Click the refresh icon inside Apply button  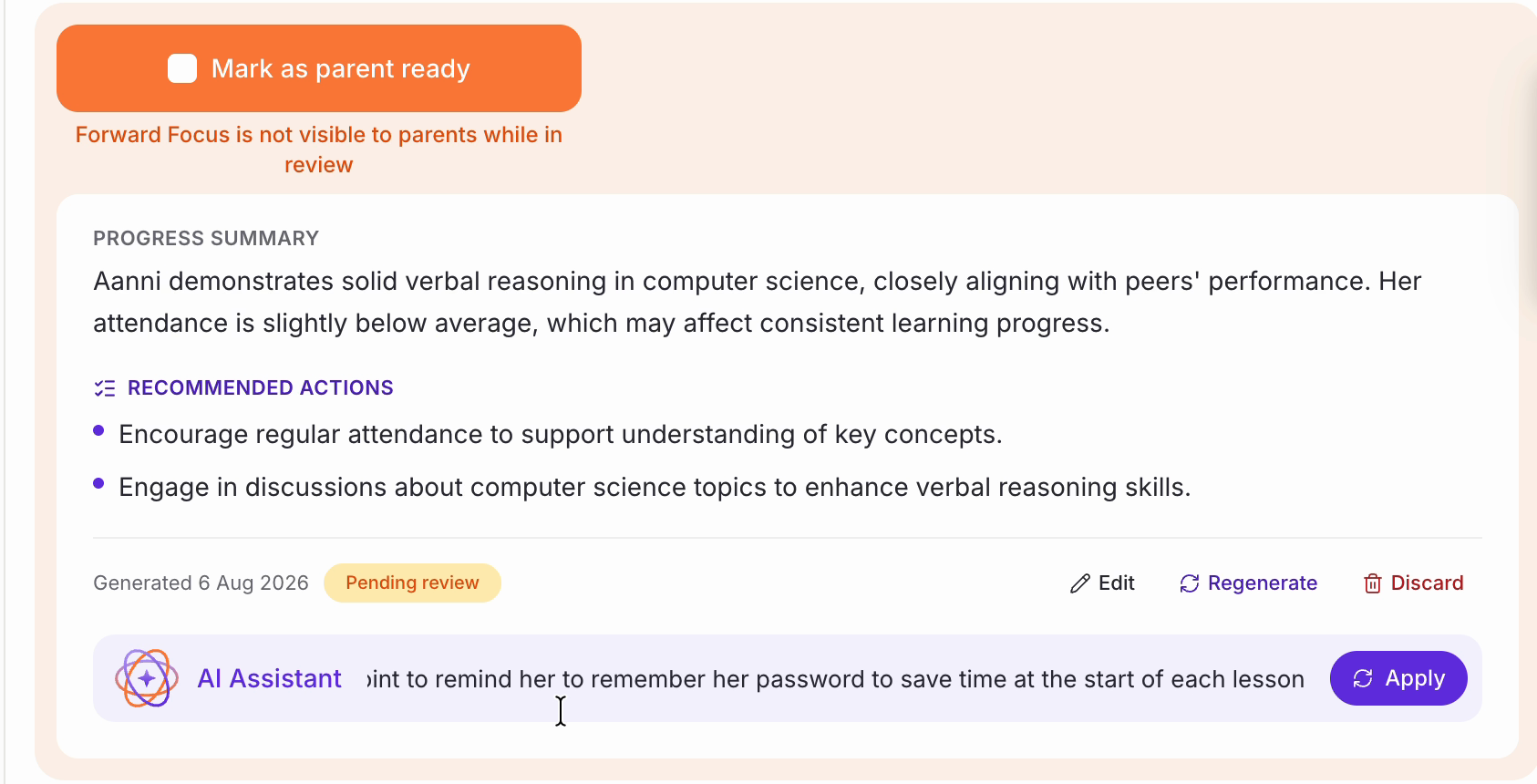[x=1363, y=678]
